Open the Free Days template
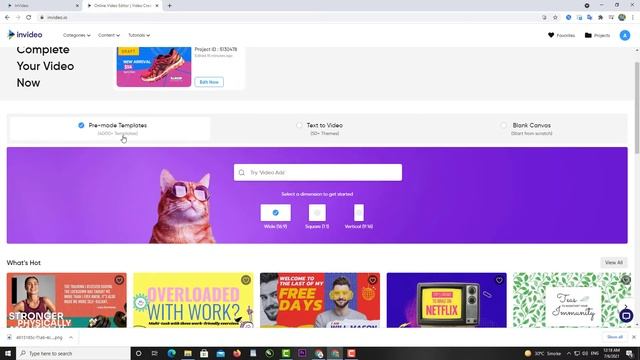640x360 pixels. (320, 300)
